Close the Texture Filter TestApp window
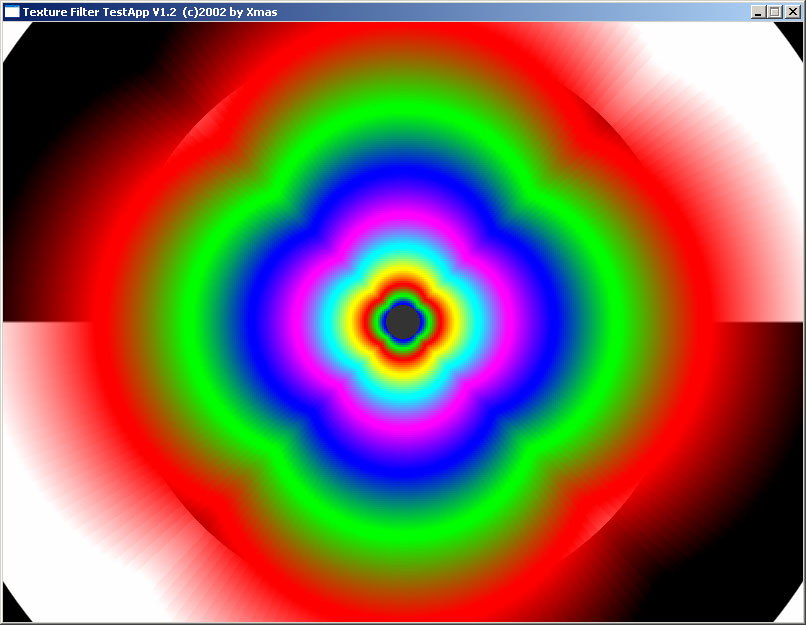This screenshot has width=806, height=625. [793, 12]
